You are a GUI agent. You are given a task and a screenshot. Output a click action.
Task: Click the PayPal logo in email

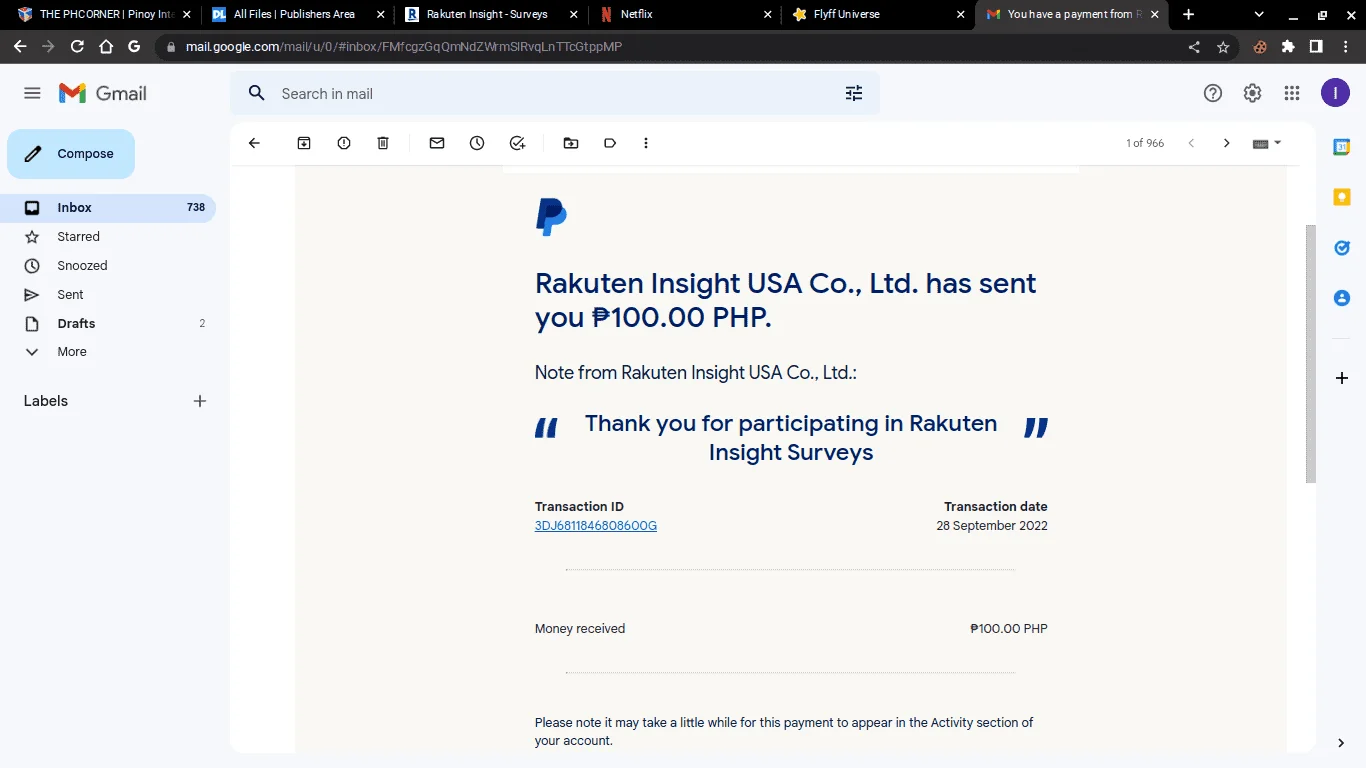click(551, 217)
